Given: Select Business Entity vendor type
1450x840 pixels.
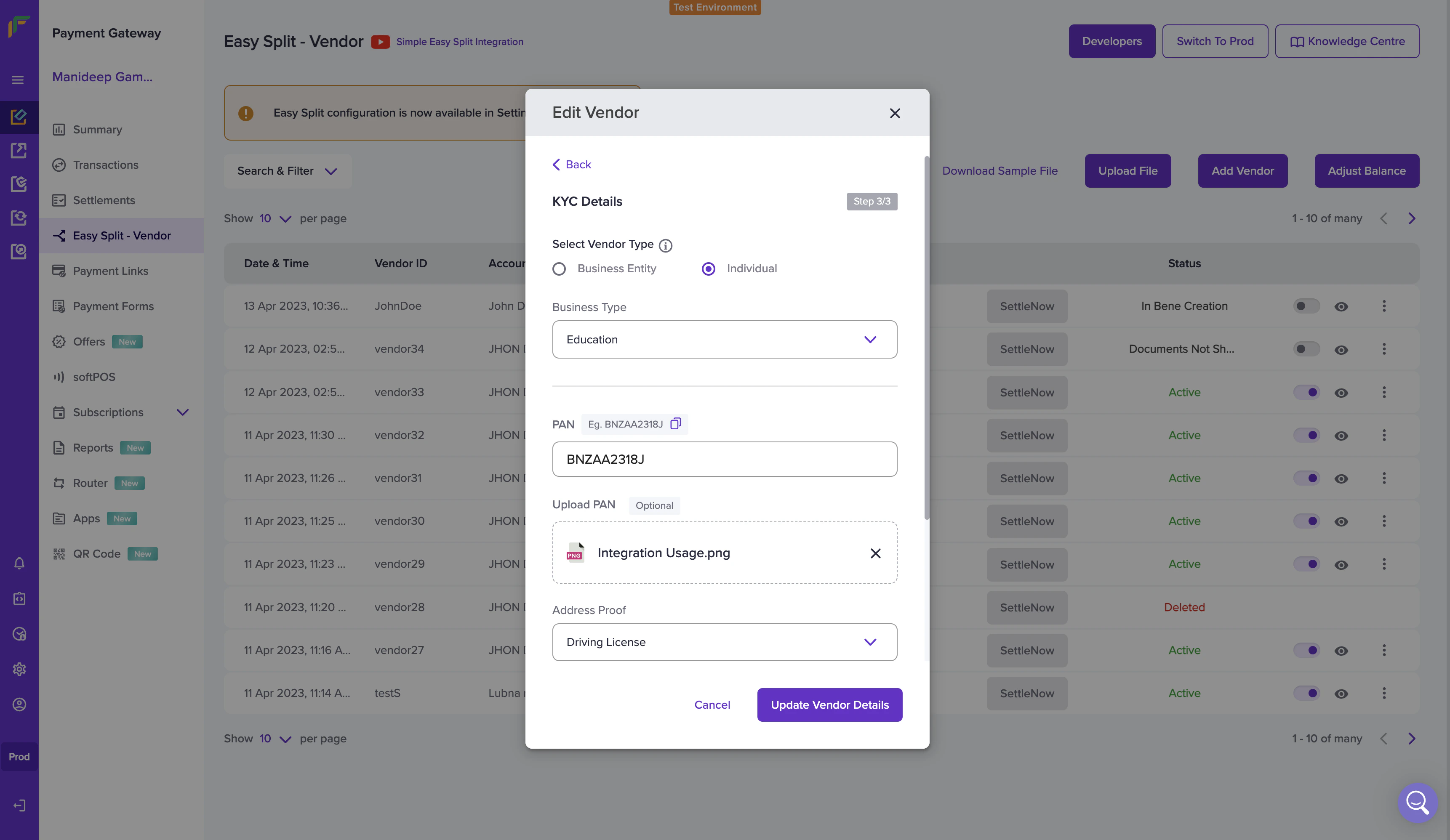Looking at the screenshot, I should point(559,268).
